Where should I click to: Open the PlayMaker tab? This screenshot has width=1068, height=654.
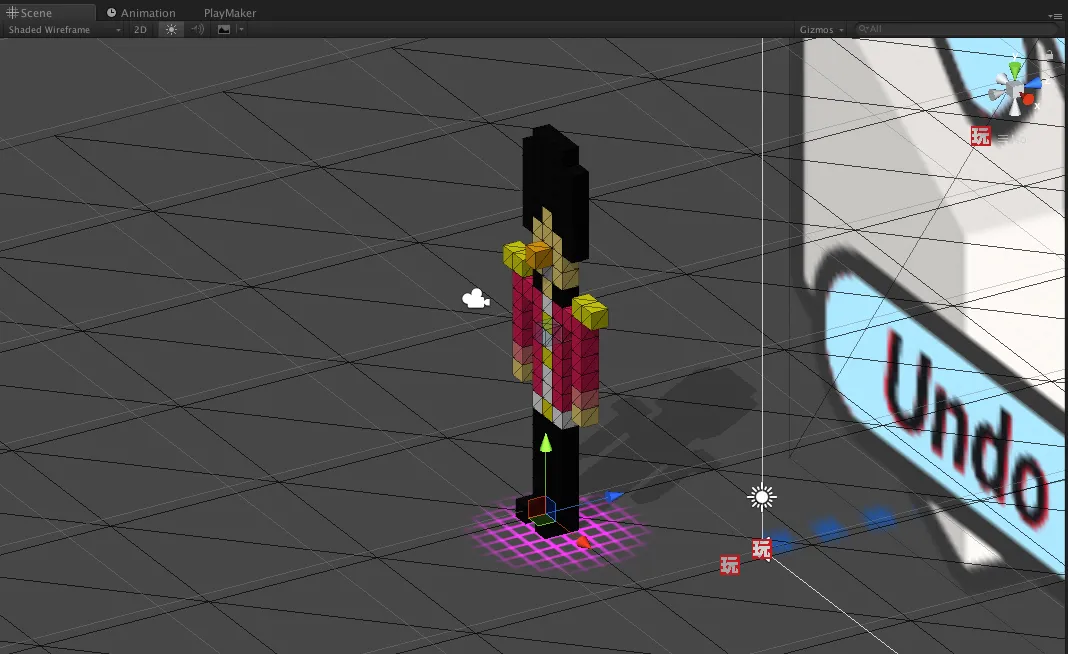coord(230,12)
